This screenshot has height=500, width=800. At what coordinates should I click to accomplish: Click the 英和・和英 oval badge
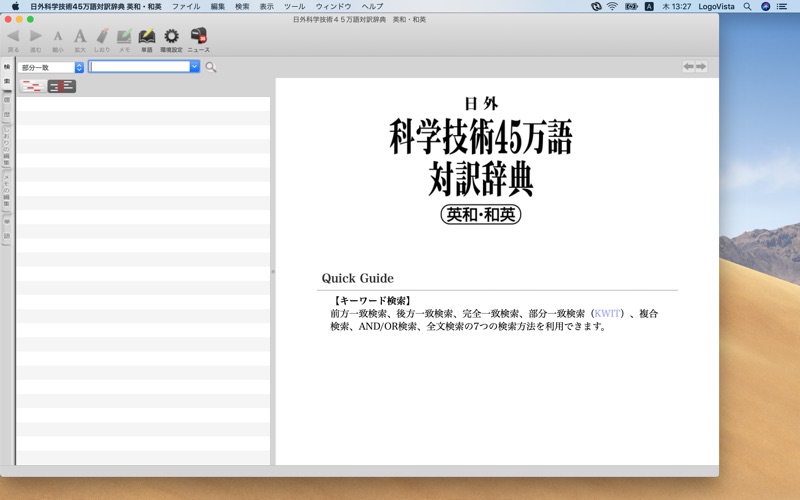(481, 214)
